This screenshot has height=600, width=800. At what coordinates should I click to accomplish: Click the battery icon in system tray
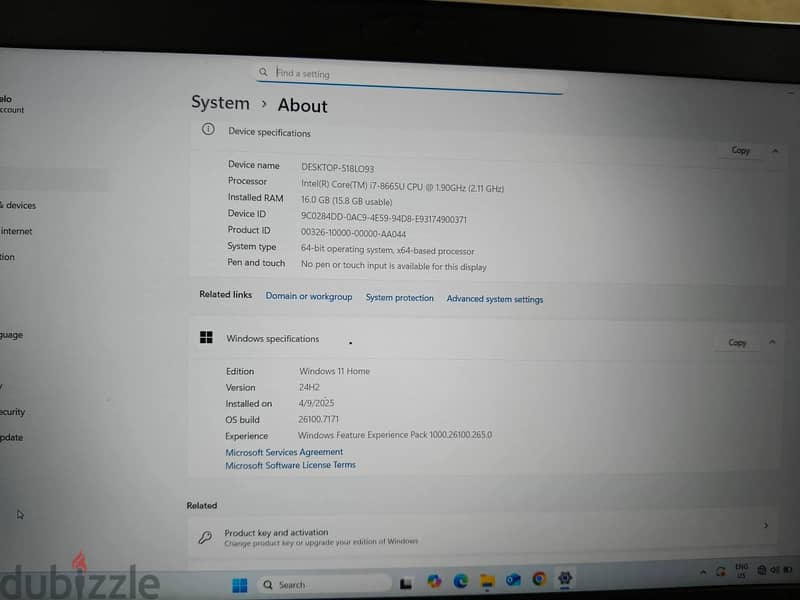click(788, 569)
